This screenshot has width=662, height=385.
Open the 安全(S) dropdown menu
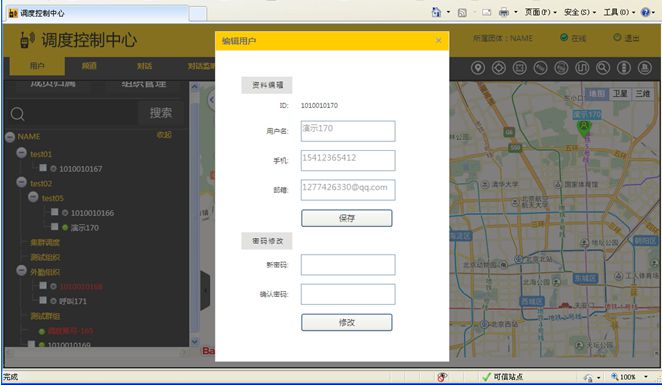(580, 12)
